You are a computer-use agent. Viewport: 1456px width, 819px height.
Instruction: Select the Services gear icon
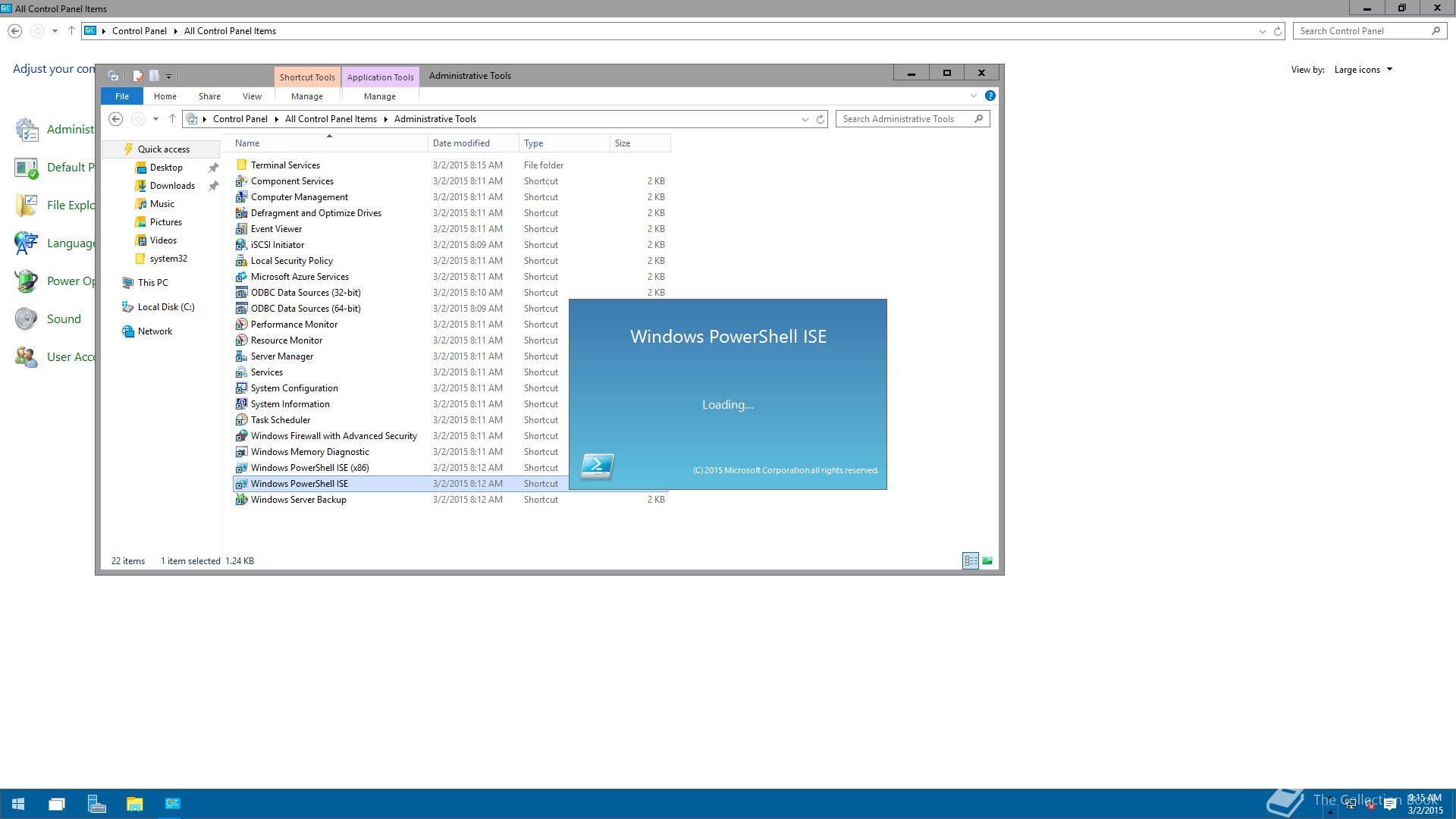241,372
